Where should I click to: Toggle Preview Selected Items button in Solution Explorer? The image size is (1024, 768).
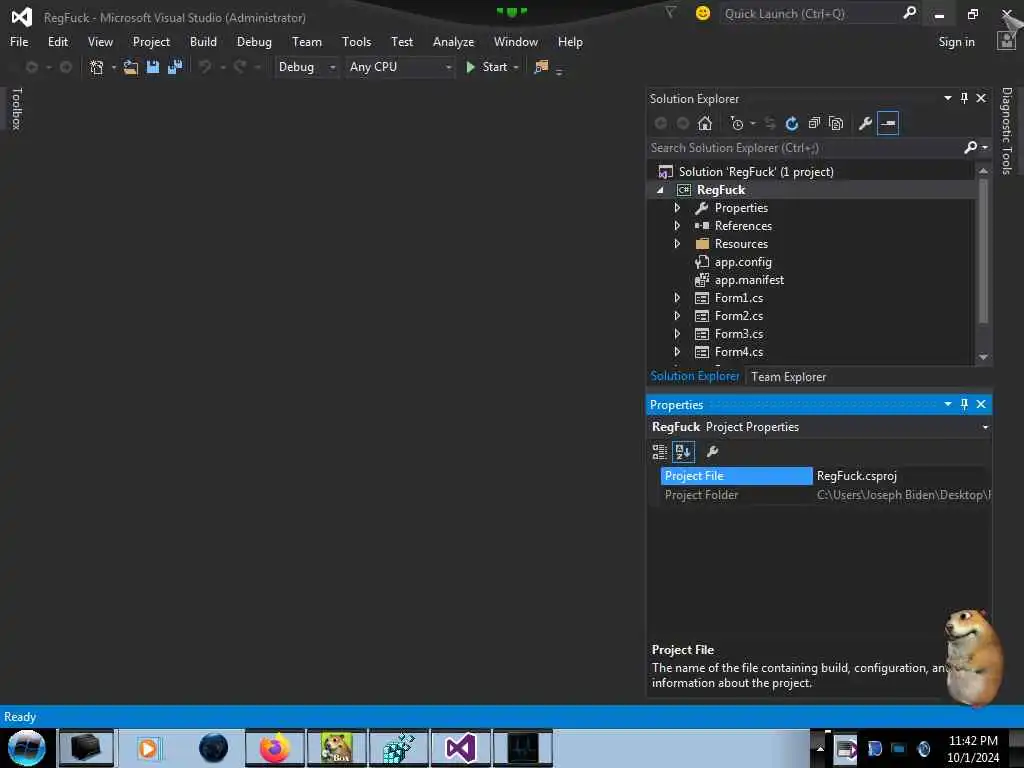[888, 123]
